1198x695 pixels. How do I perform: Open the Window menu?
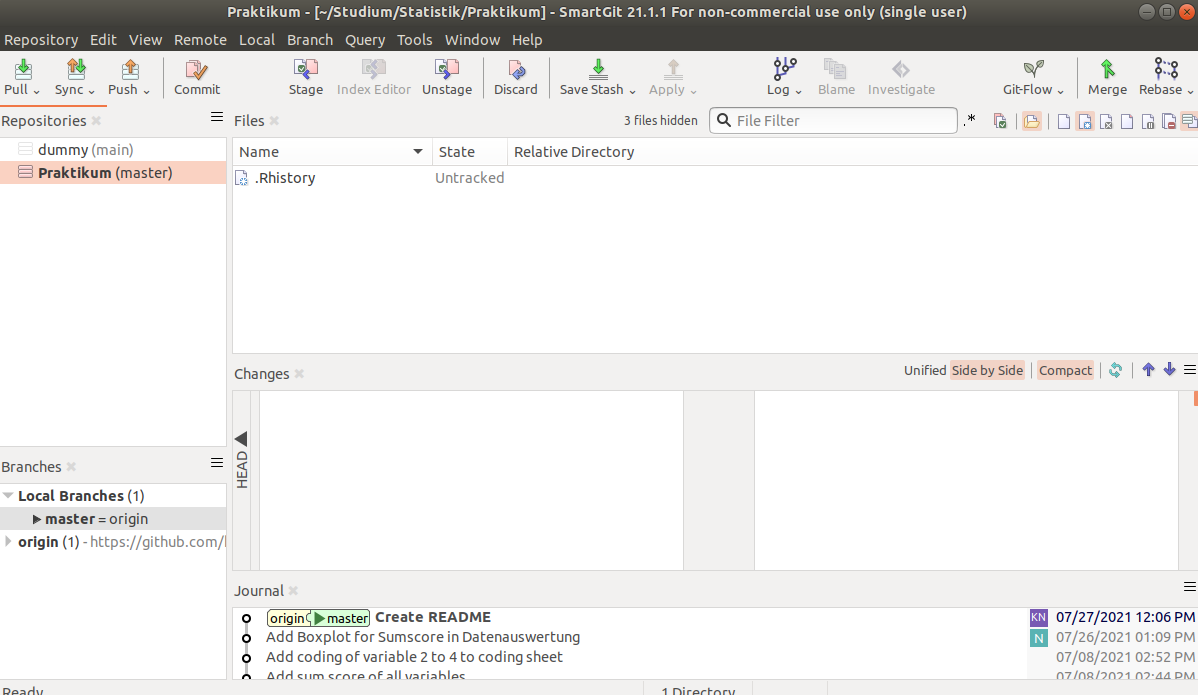pos(472,40)
